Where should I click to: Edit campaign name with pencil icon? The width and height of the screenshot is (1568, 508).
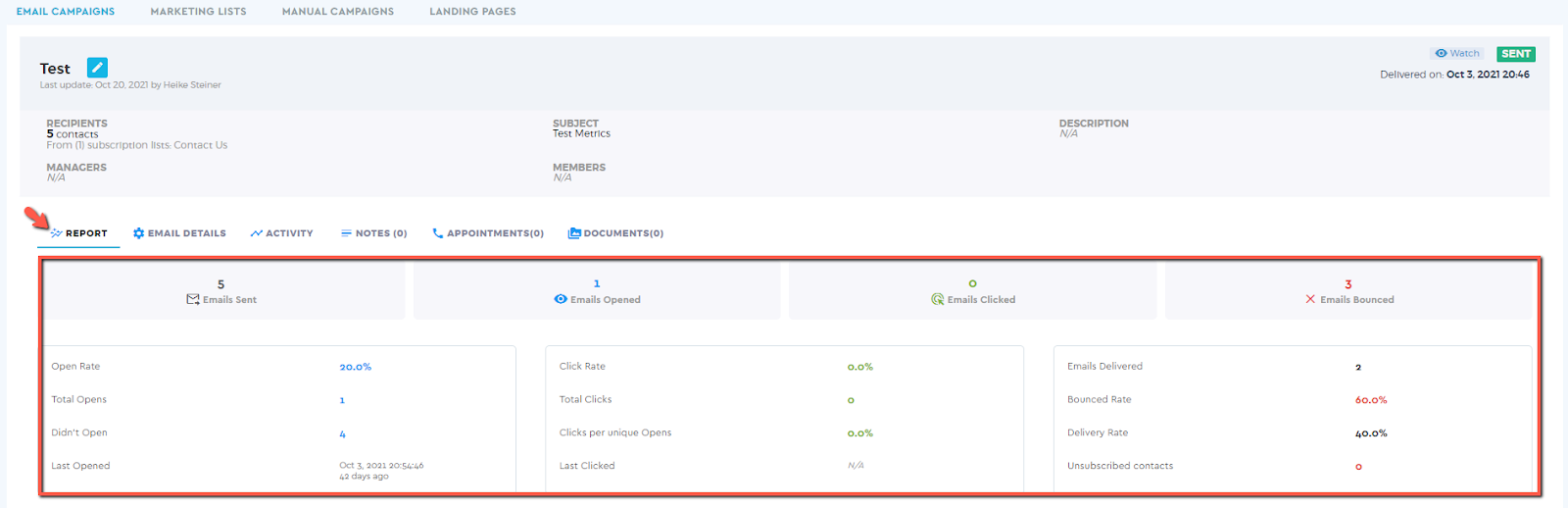coord(97,68)
